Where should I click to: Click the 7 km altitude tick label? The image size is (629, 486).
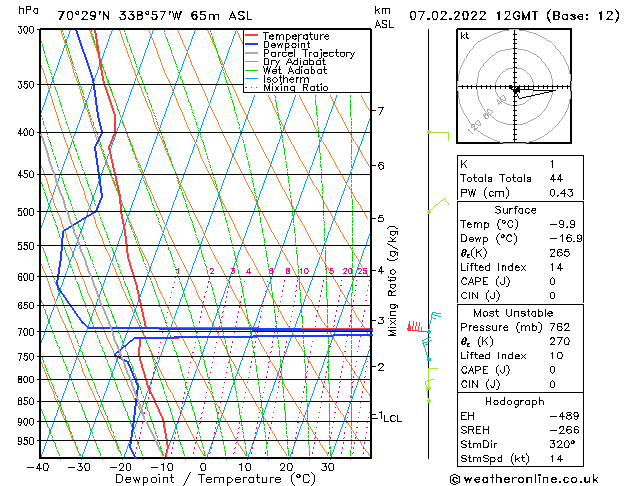pyautogui.click(x=381, y=110)
